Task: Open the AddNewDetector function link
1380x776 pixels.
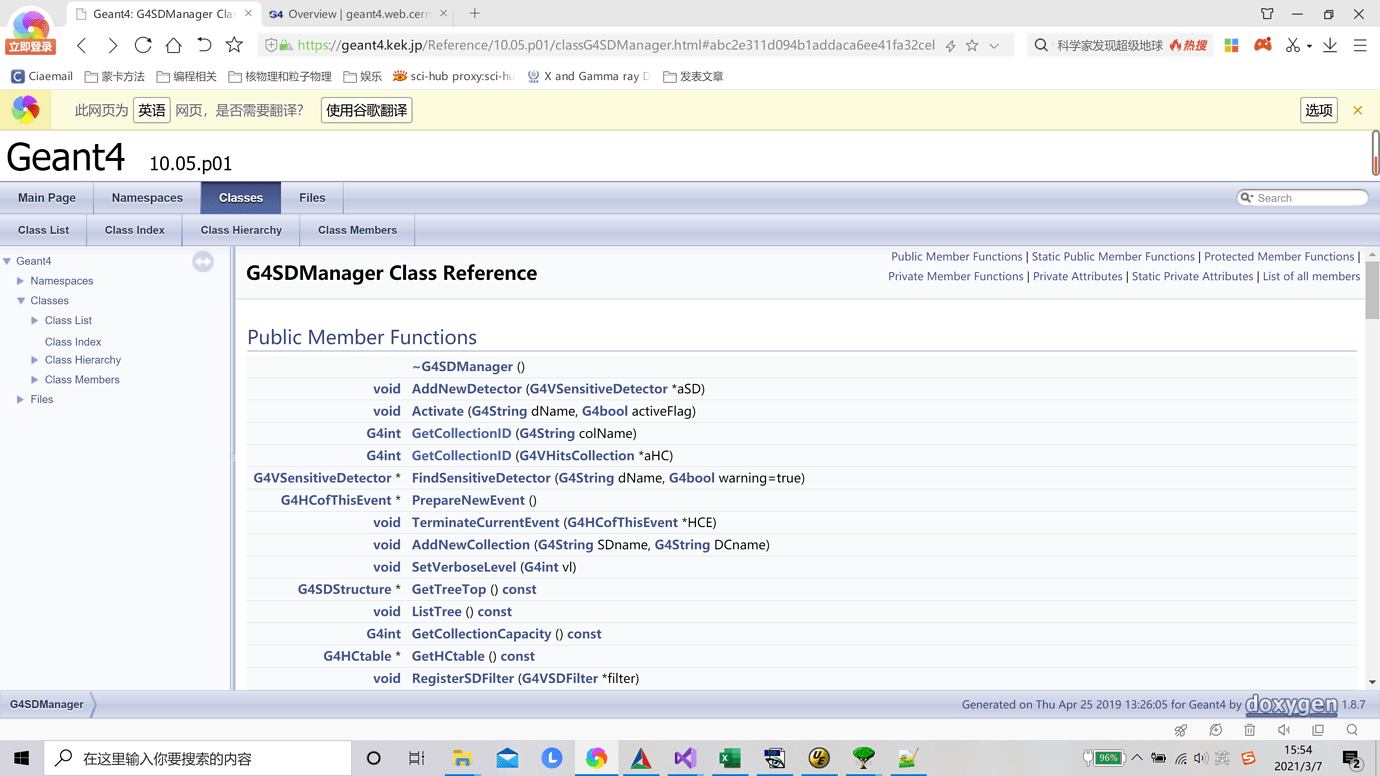Action: pos(467,389)
